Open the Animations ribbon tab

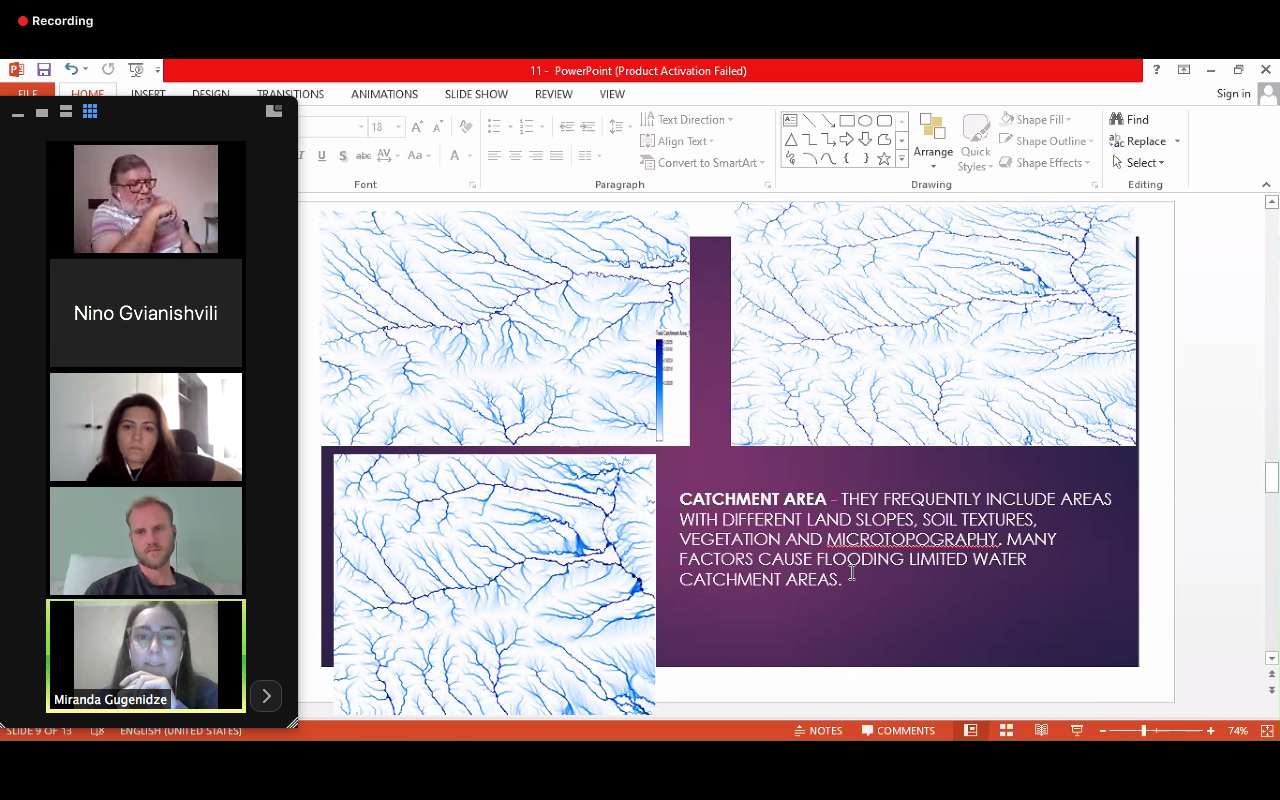tap(384, 94)
